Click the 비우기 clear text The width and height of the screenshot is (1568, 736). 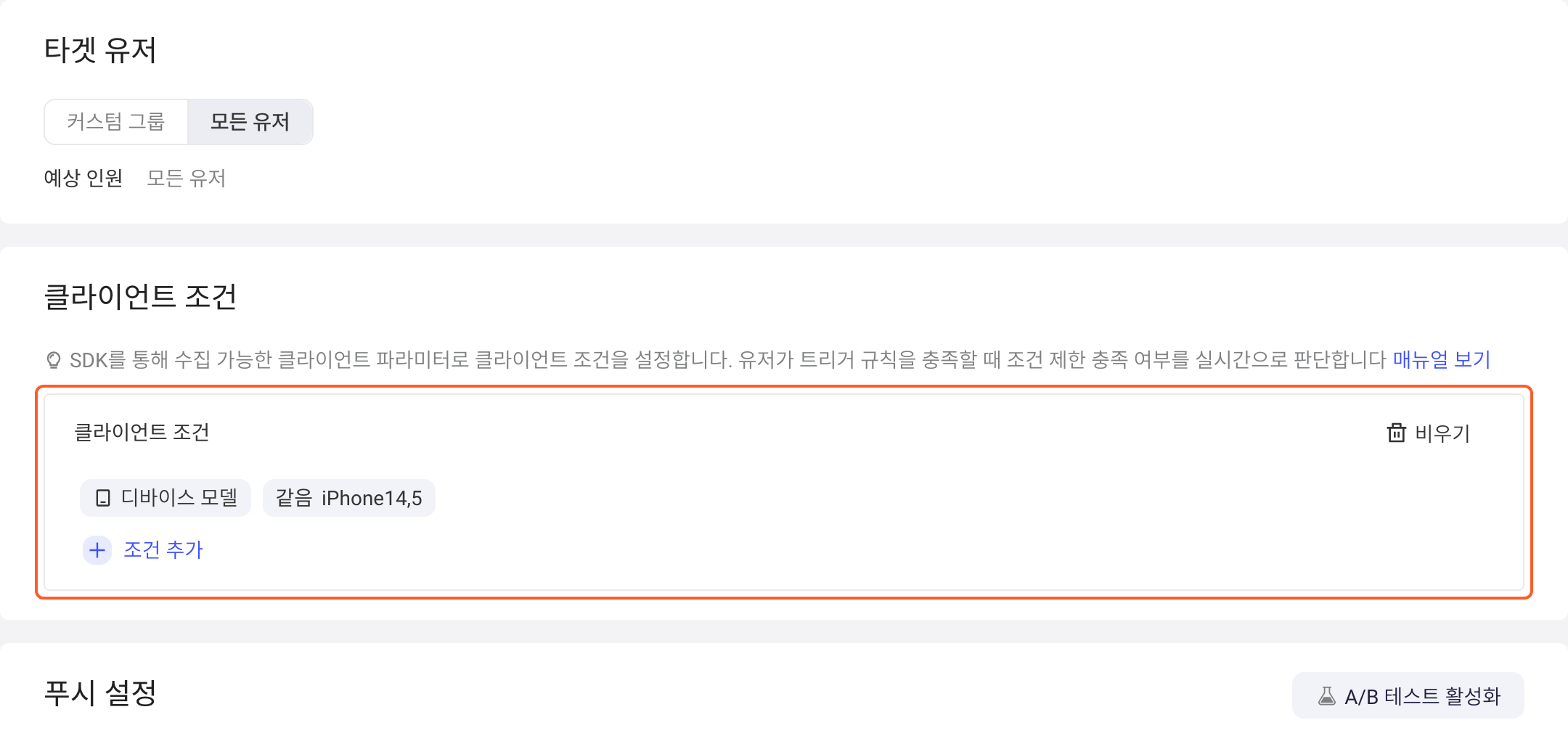point(1442,433)
